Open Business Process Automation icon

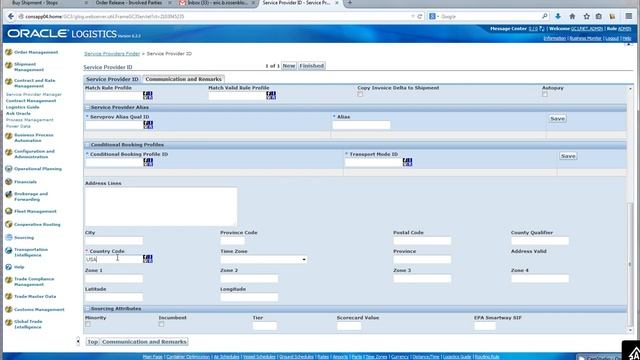9,136
